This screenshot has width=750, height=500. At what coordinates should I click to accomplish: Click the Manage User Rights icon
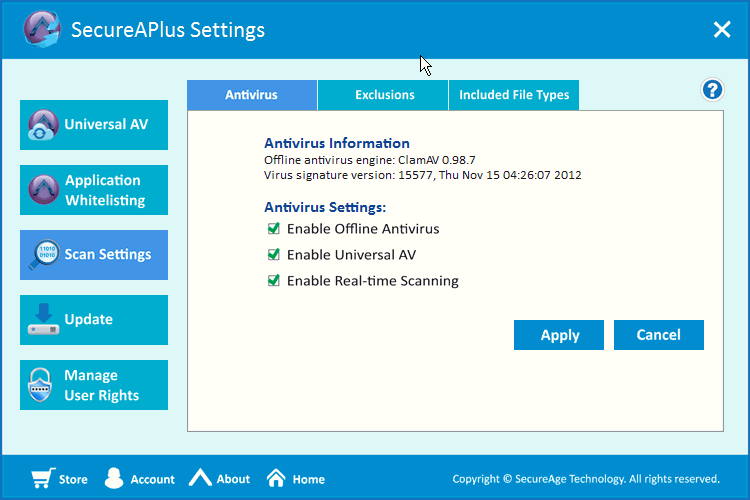[x=43, y=385]
